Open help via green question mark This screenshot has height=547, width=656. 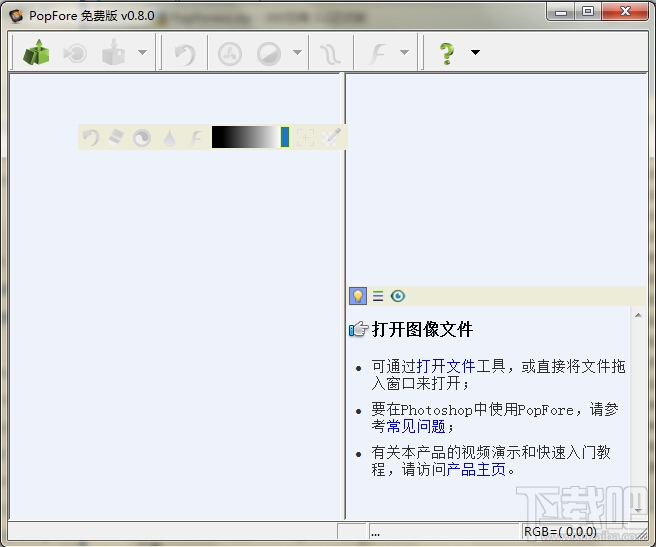(x=447, y=54)
